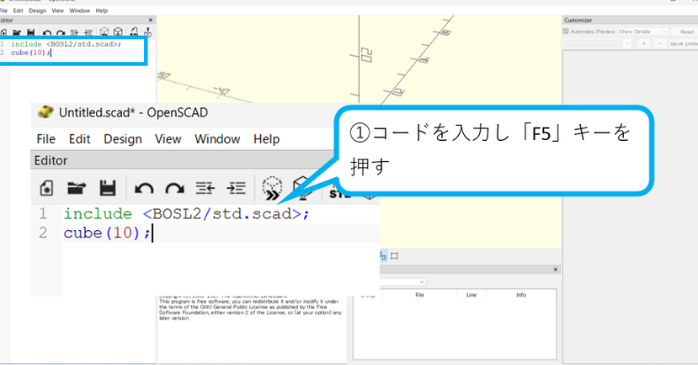Click the Customizer panel title bar
Image resolution: width=698 pixels, height=365 pixels.
[630, 20]
